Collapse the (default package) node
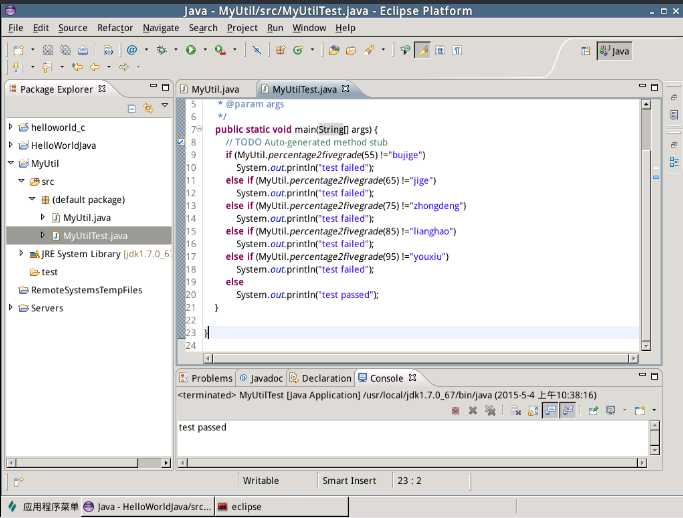This screenshot has width=683, height=518. (32, 199)
